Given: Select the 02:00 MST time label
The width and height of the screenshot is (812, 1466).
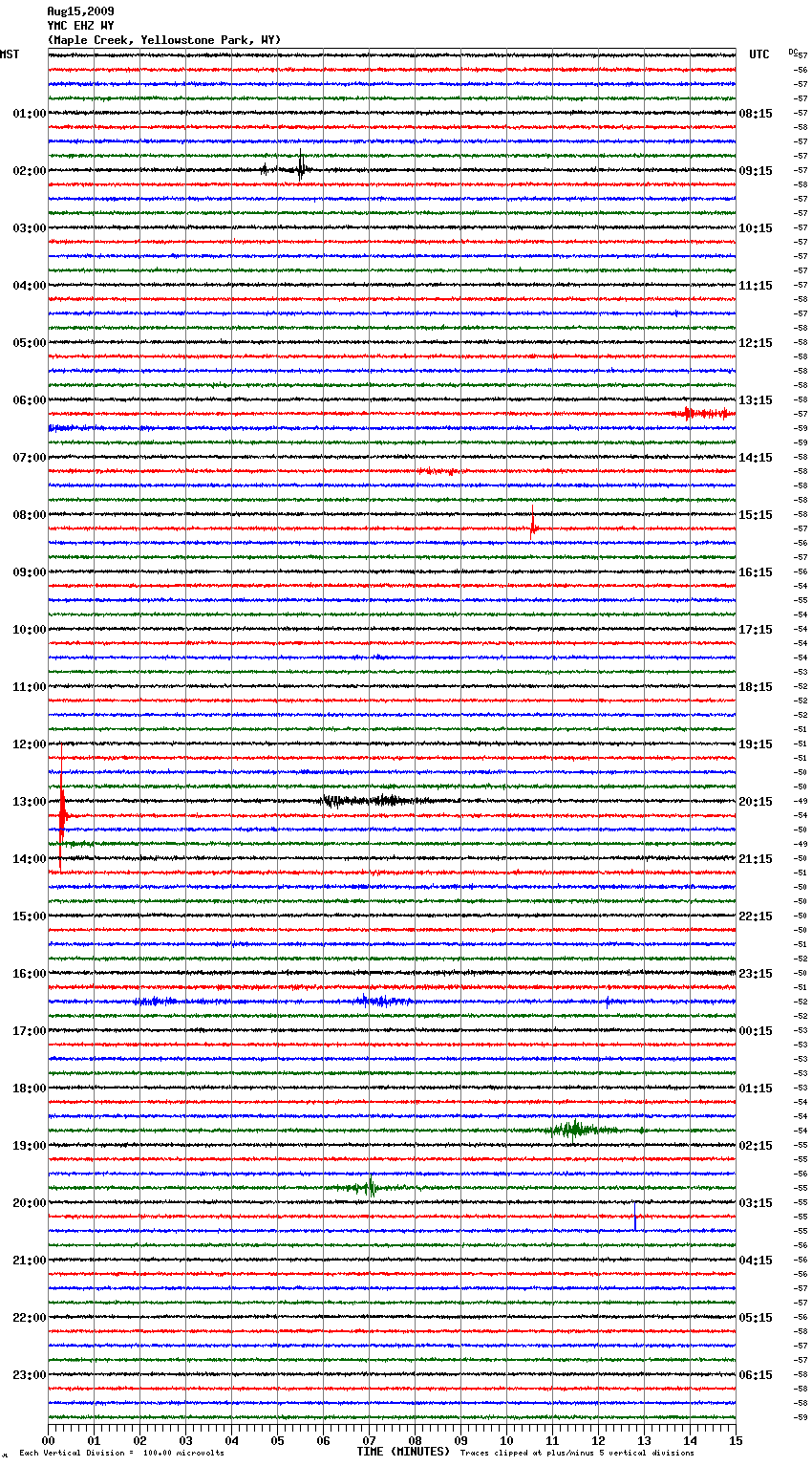Looking at the screenshot, I should click(30, 171).
